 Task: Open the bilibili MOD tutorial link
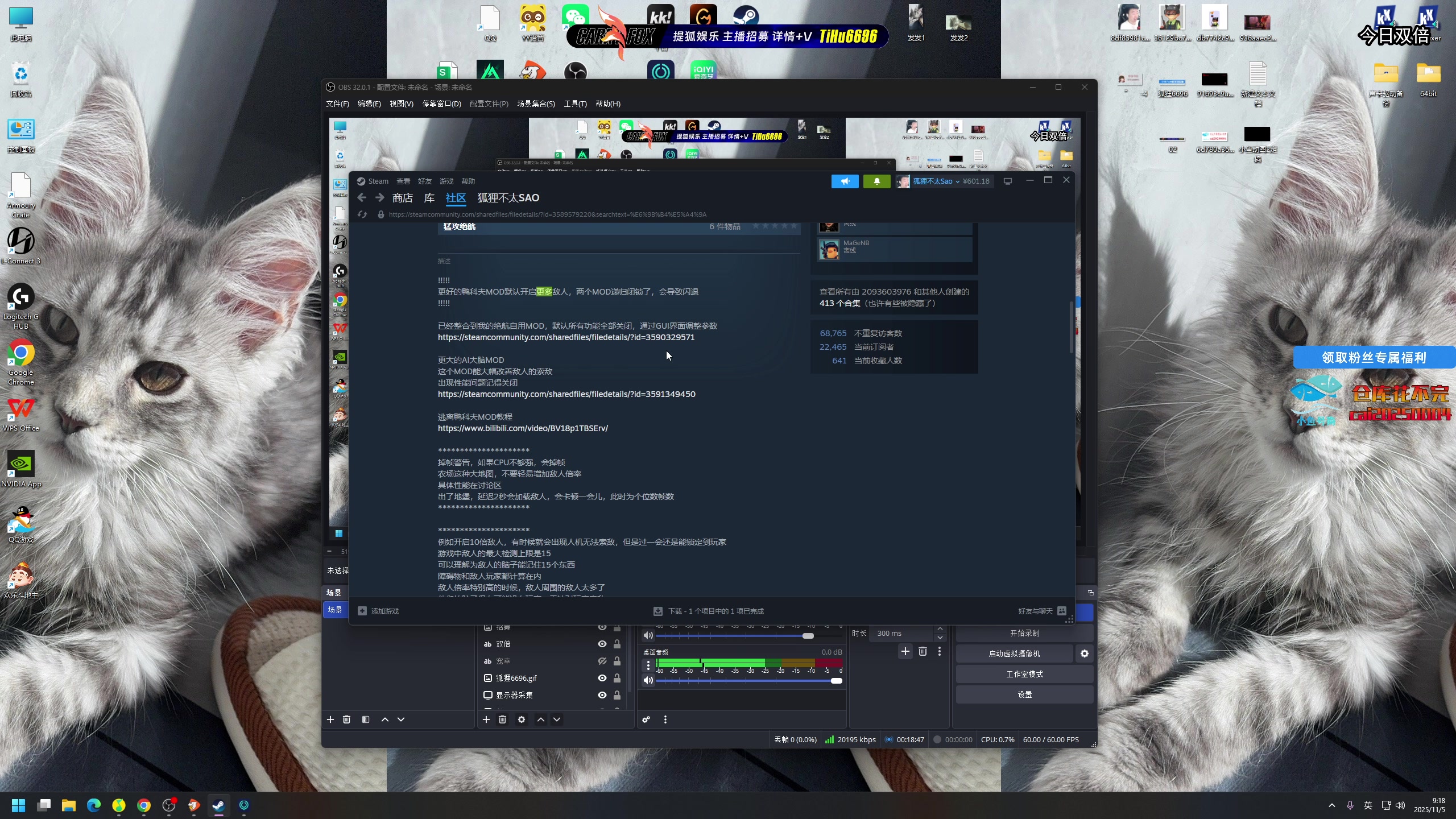(x=523, y=428)
